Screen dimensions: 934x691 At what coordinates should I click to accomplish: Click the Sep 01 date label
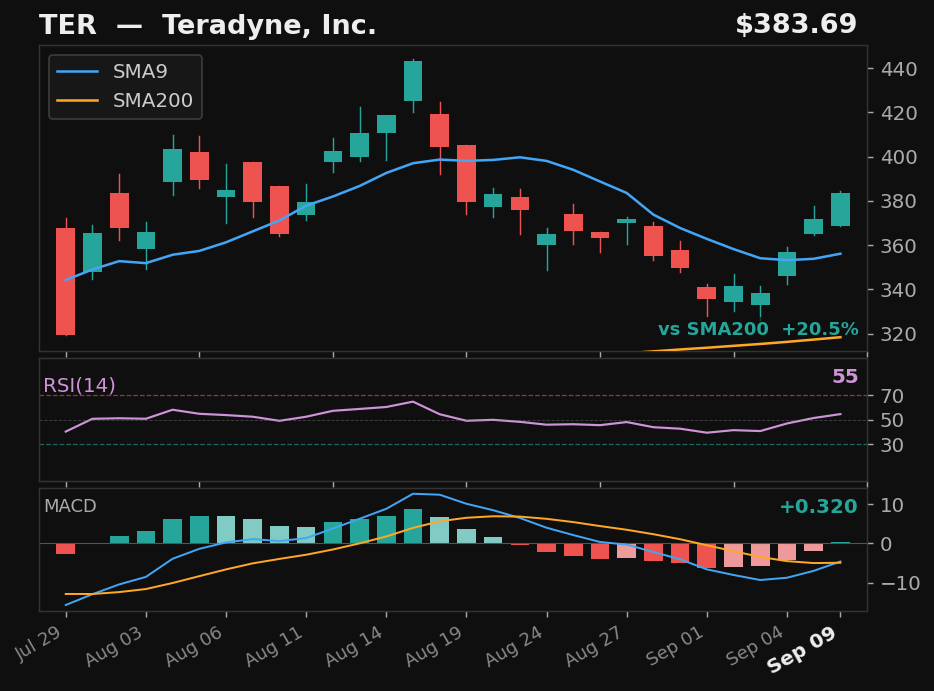[675, 646]
